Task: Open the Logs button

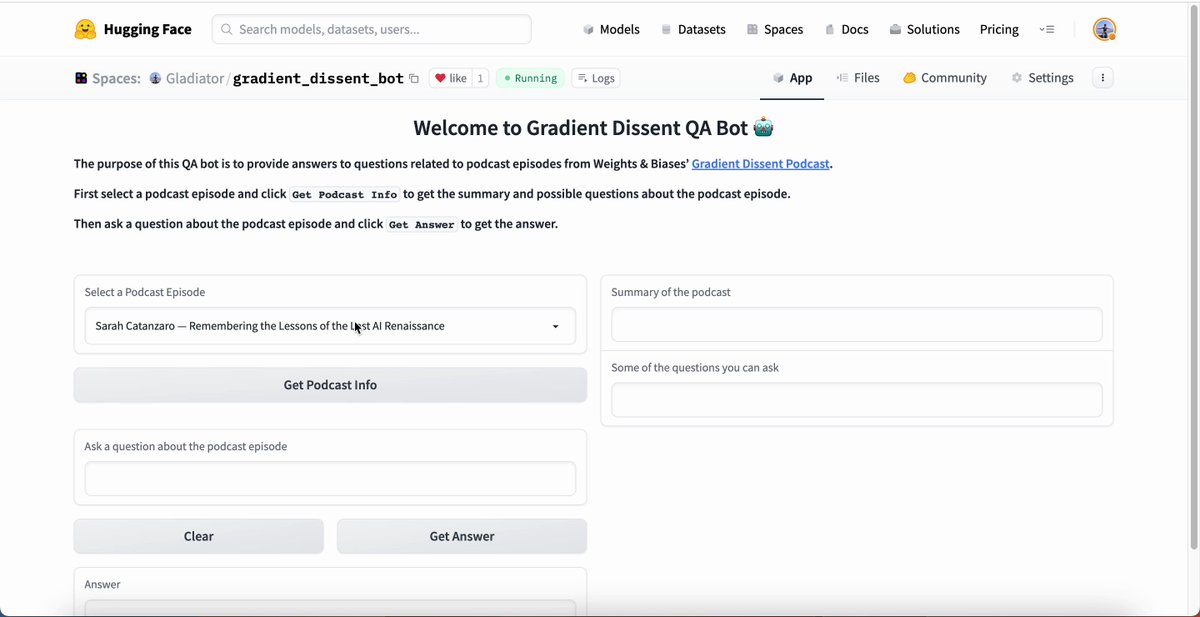Action: [595, 78]
